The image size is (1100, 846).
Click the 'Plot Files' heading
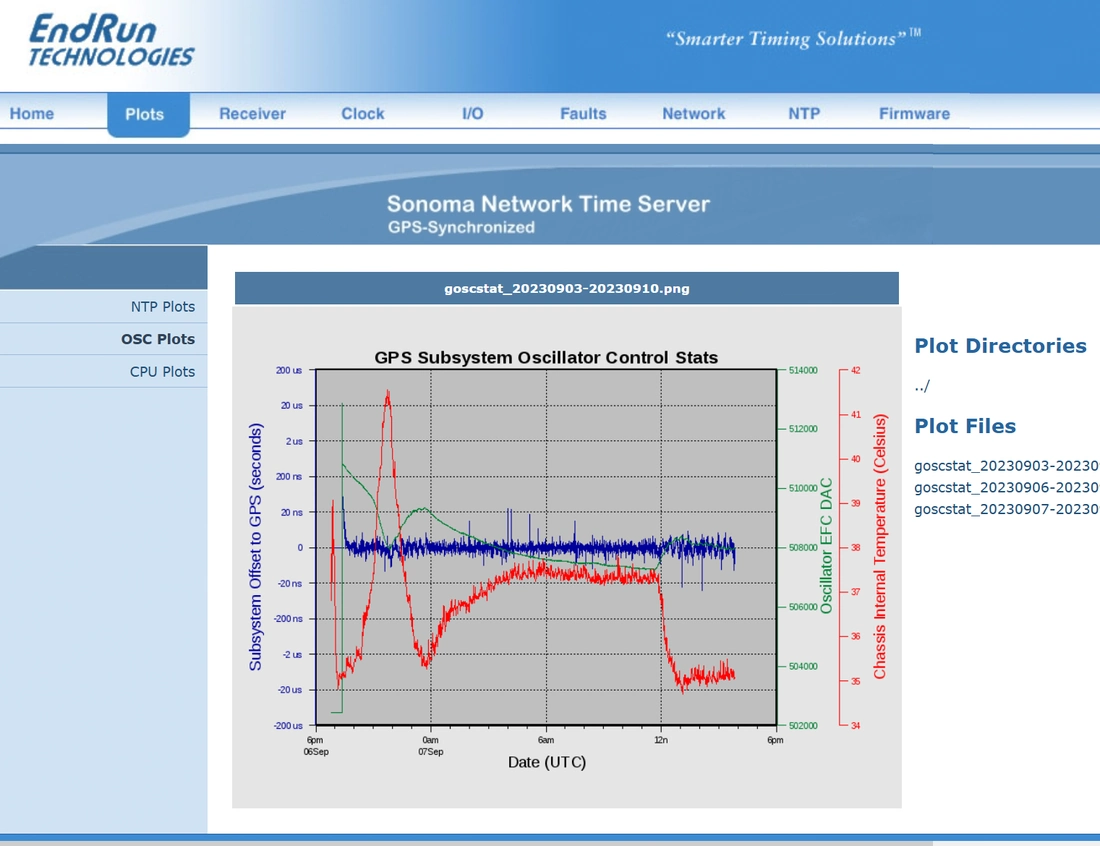click(x=965, y=426)
